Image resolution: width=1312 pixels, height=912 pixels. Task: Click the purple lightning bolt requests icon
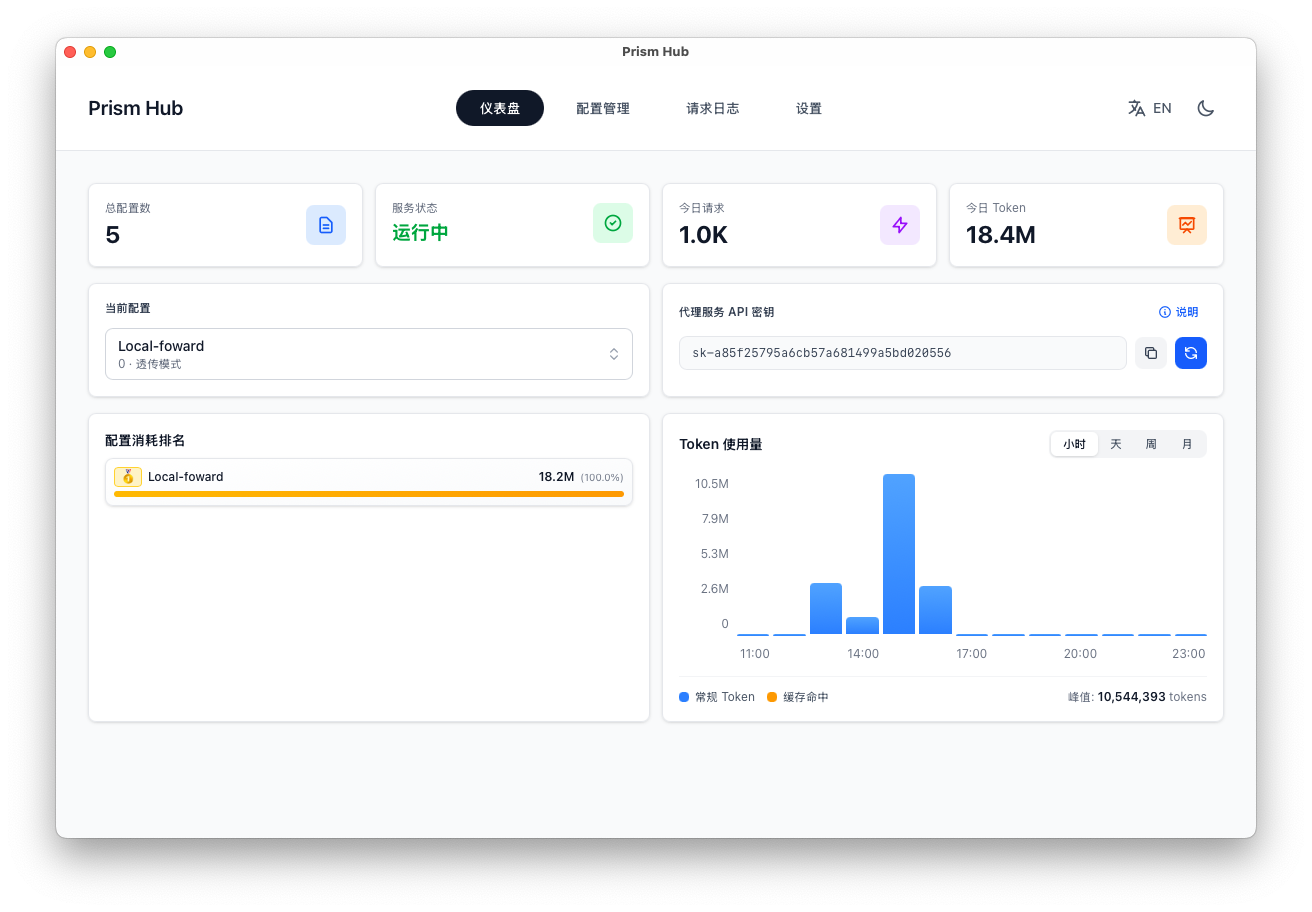click(900, 225)
